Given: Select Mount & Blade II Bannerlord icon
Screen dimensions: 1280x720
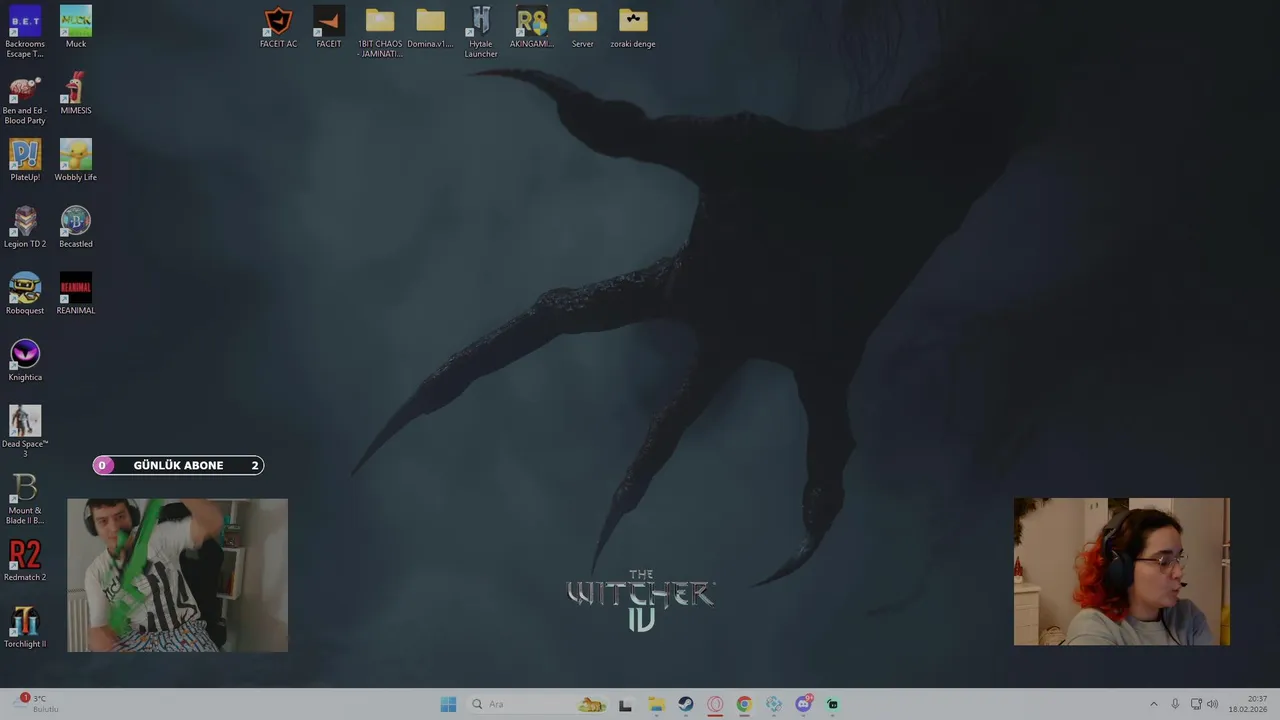Looking at the screenshot, I should click(25, 499).
